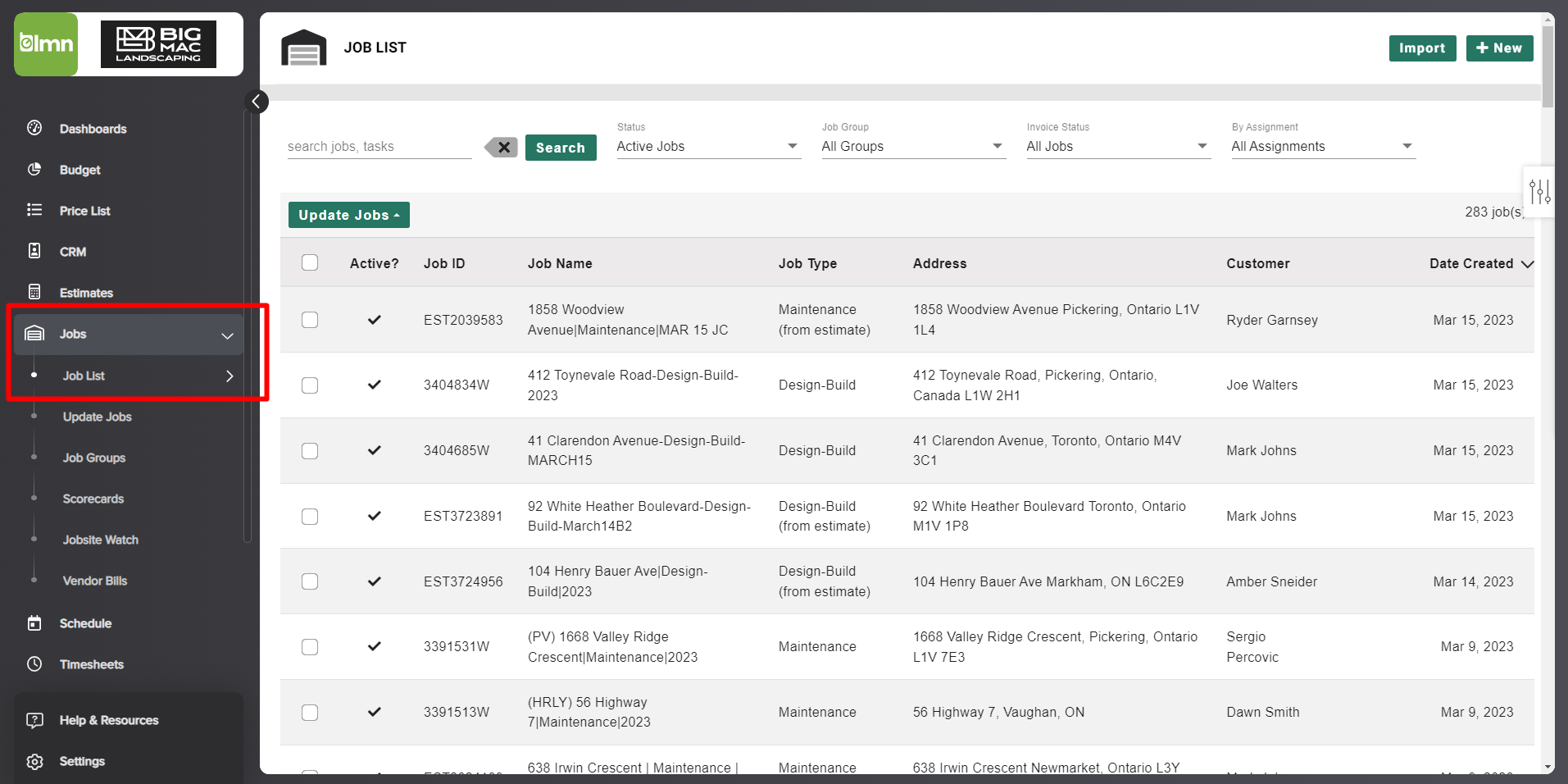Image resolution: width=1568 pixels, height=784 pixels.
Task: Click the Job ID column header
Action: 444,263
